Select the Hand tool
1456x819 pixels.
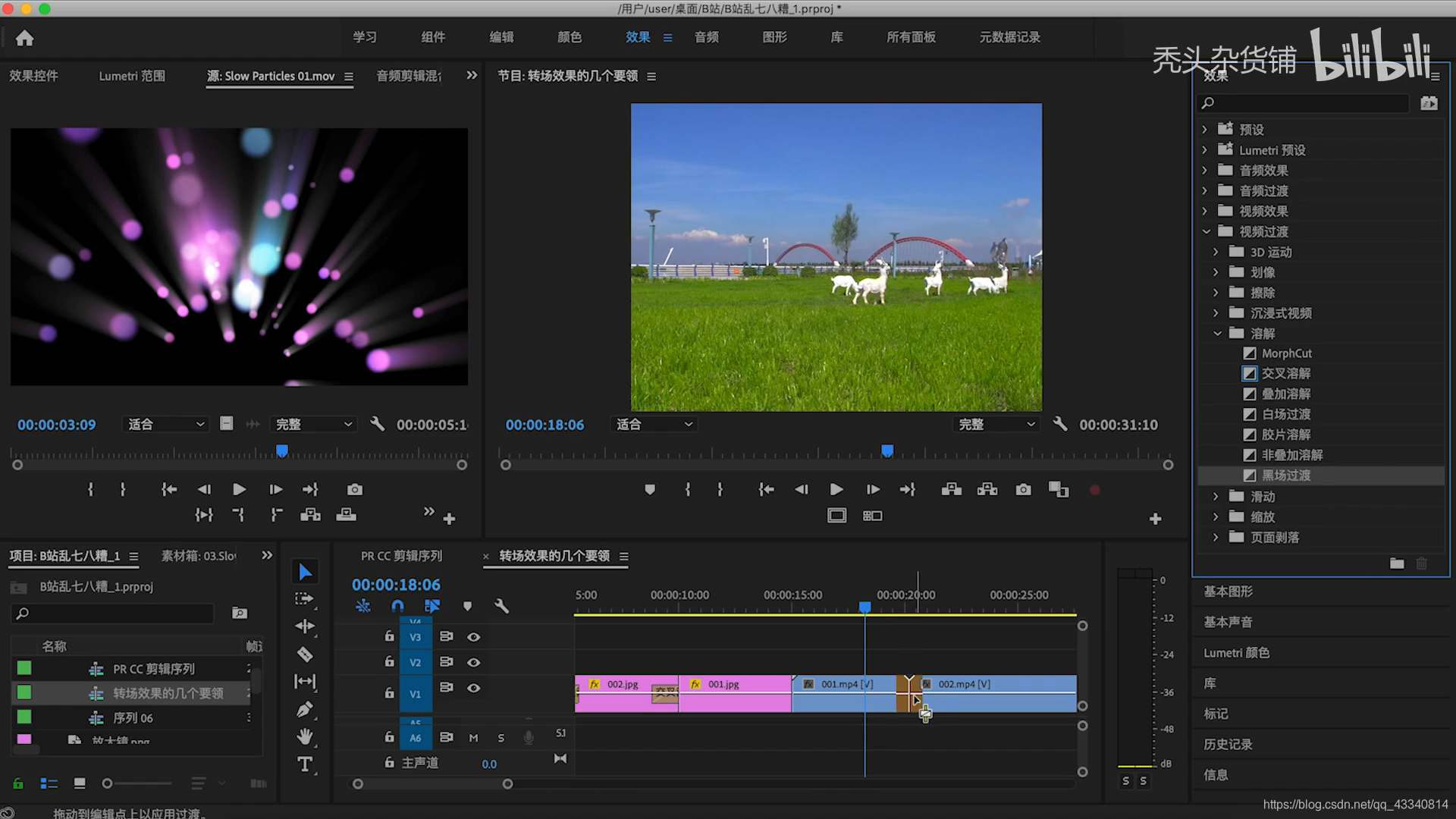[305, 736]
